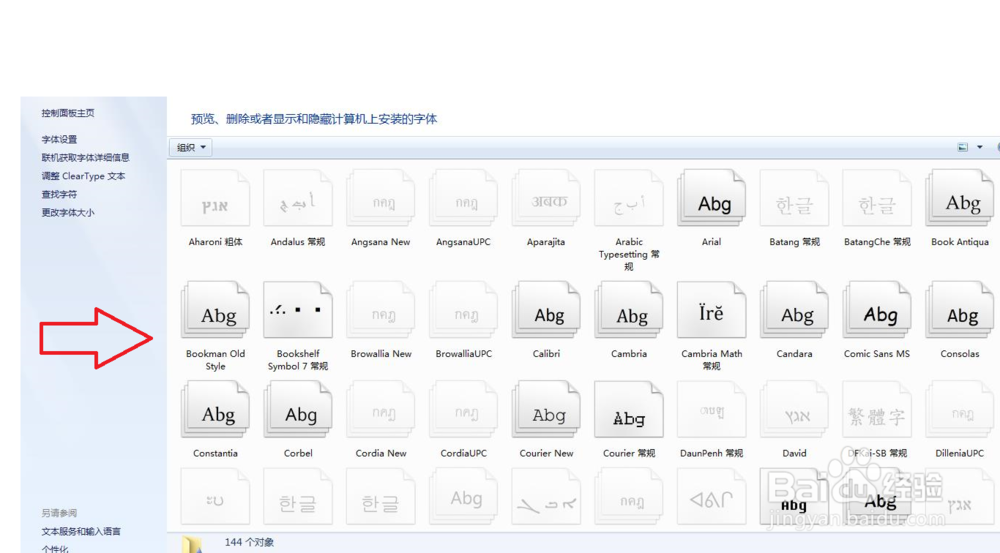This screenshot has height=553, width=1000.
Task: Select the Constantia font icon
Action: click(215, 409)
